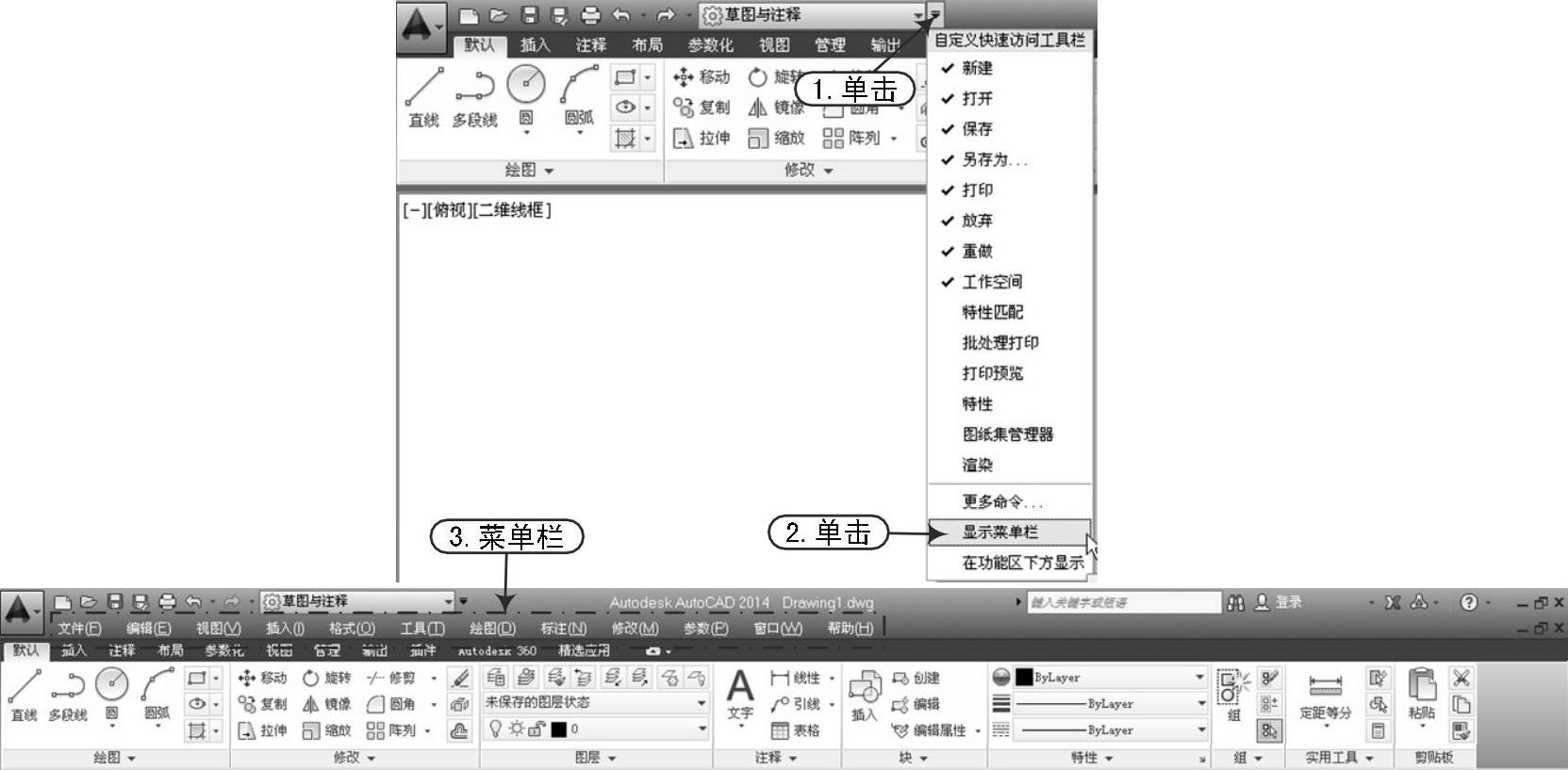Choose the Copy (复制) tool in the lower Modify panel
Image resolution: width=1568 pixels, height=770 pixels.
[262, 704]
